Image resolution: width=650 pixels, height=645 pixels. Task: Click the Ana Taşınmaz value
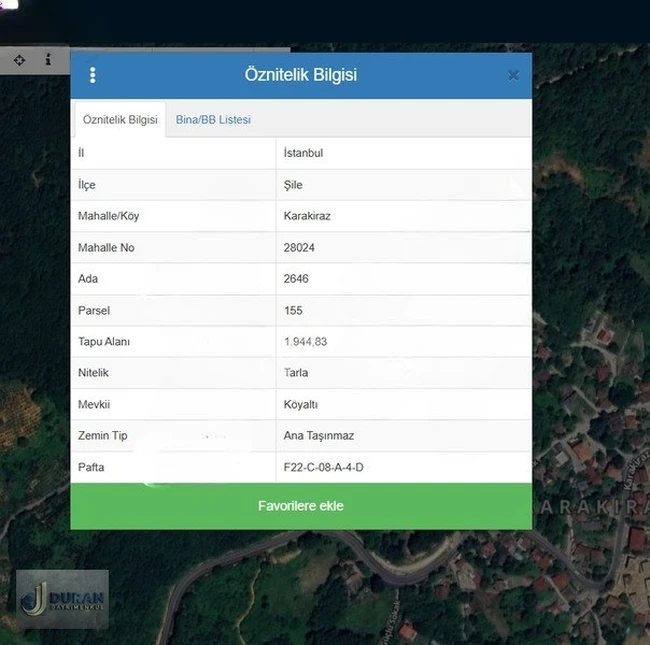click(319, 436)
